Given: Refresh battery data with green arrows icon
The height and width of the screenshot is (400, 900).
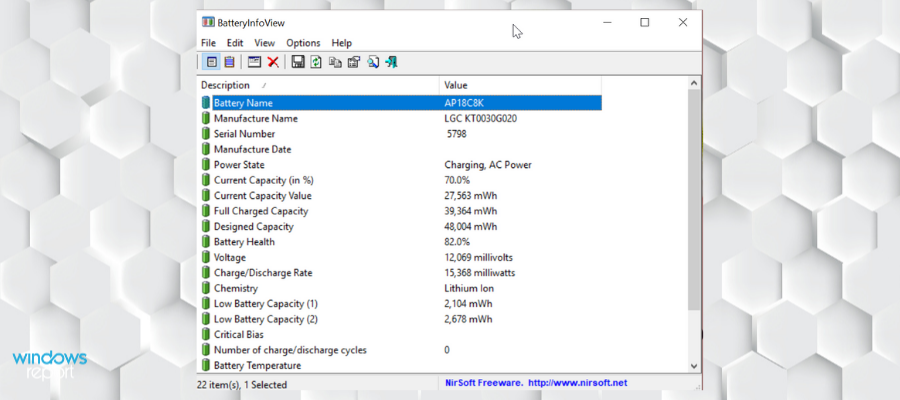Looking at the screenshot, I should tap(316, 62).
